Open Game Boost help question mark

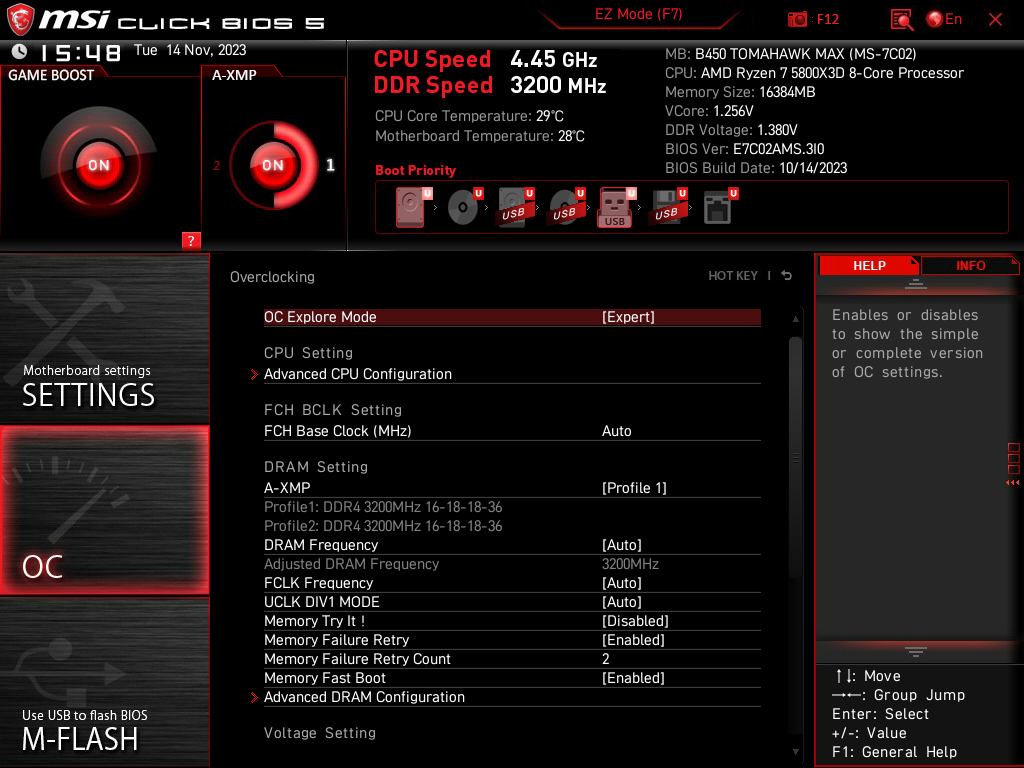tap(191, 240)
